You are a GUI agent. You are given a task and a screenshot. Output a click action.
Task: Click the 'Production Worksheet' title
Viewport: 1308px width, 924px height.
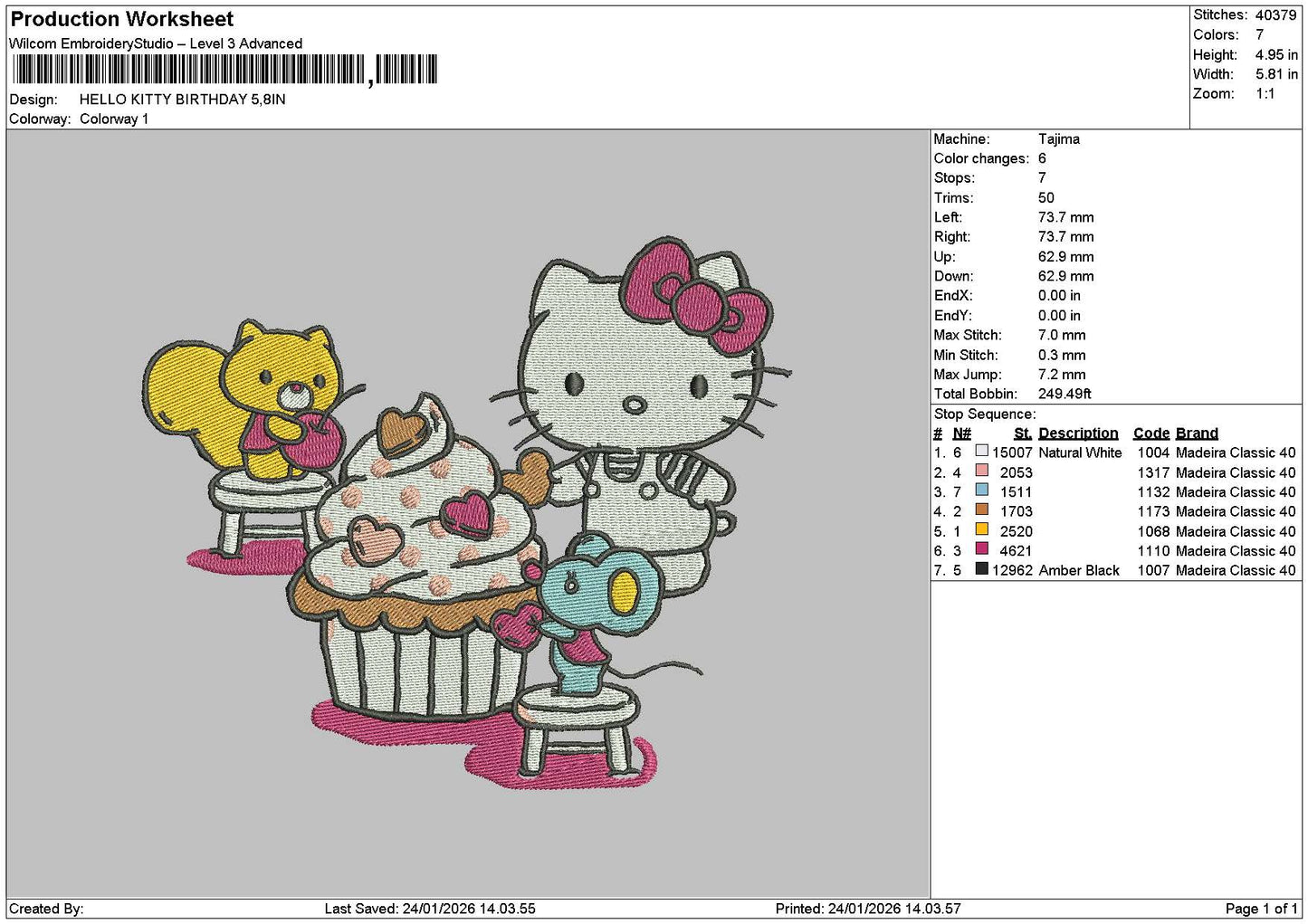coord(122,19)
